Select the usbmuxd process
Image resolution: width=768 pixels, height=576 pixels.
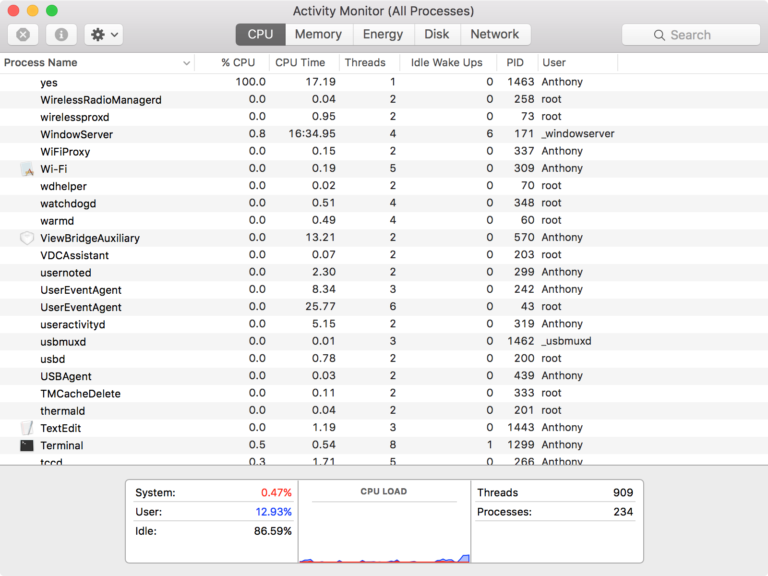tap(384, 342)
